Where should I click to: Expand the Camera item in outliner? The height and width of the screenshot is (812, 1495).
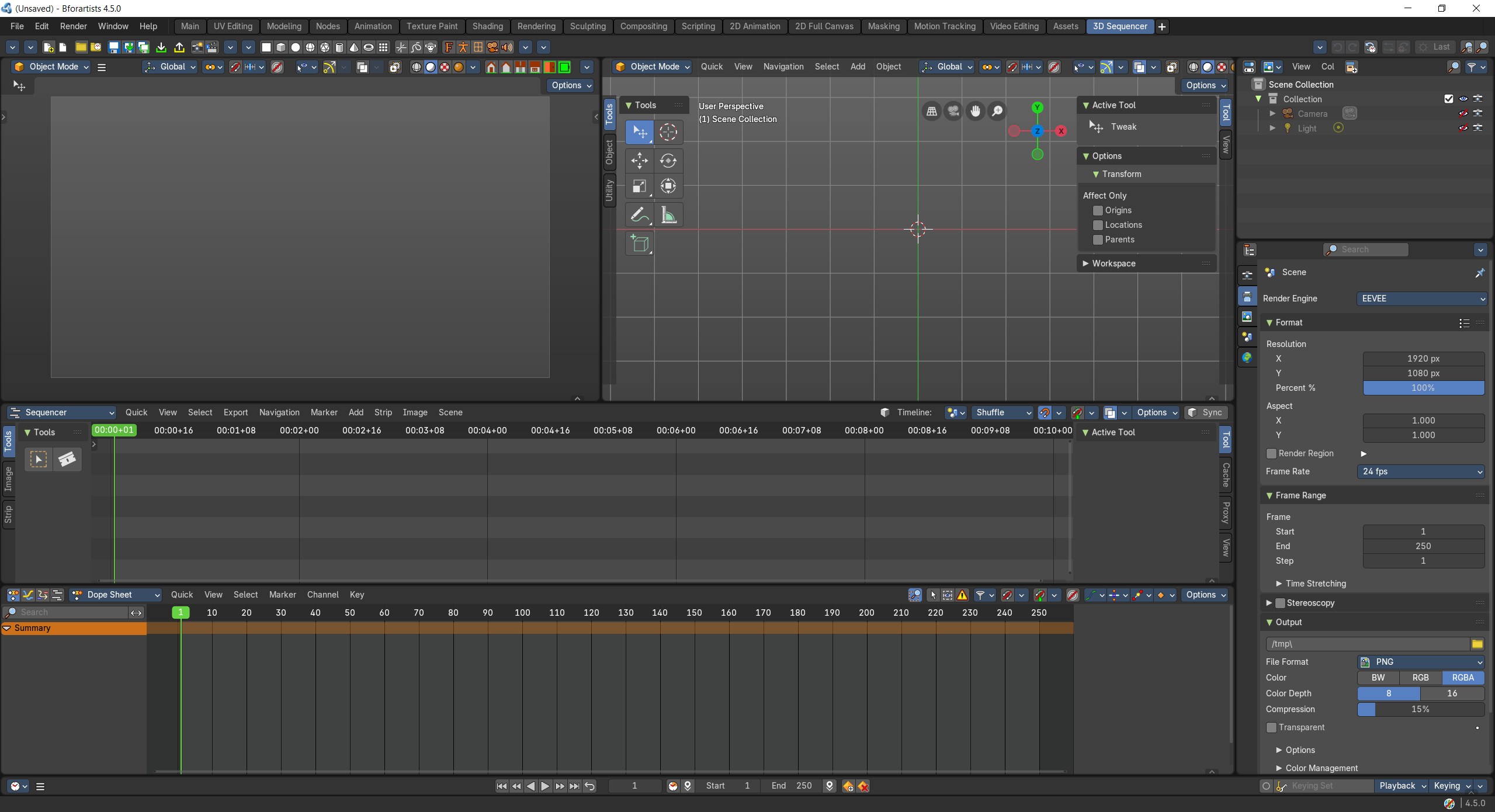tap(1272, 113)
